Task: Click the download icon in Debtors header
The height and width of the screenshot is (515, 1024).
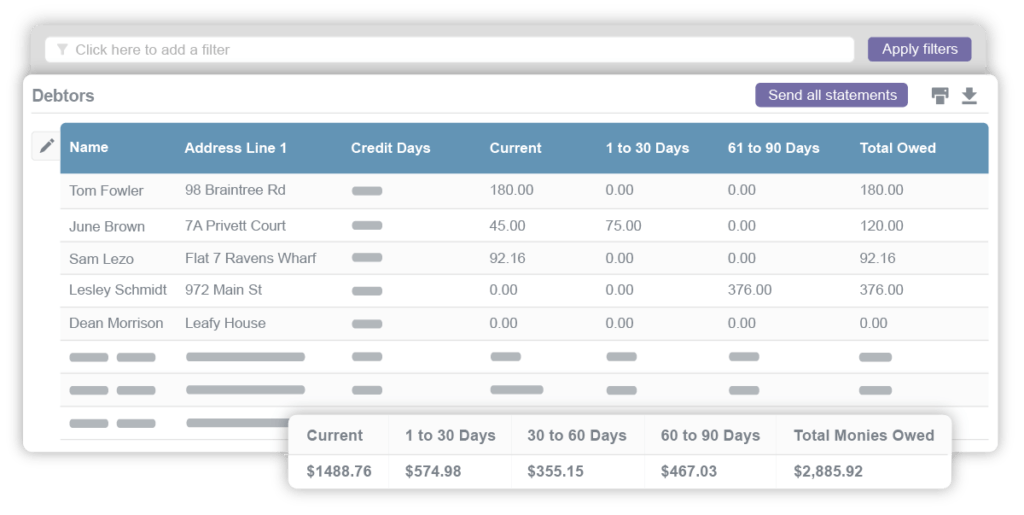Action: (969, 96)
